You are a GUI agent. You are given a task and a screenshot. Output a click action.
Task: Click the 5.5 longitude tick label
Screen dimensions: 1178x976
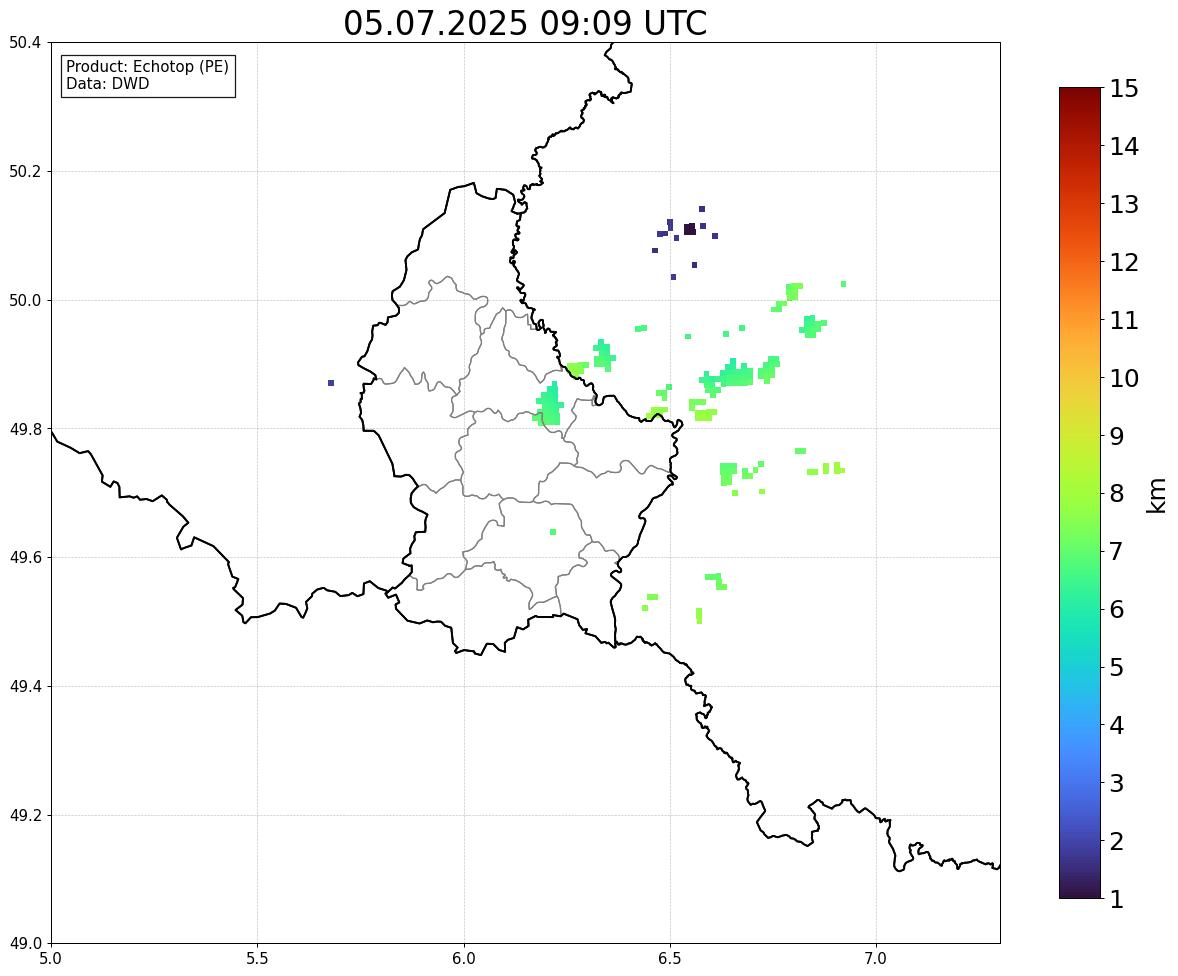coord(258,959)
